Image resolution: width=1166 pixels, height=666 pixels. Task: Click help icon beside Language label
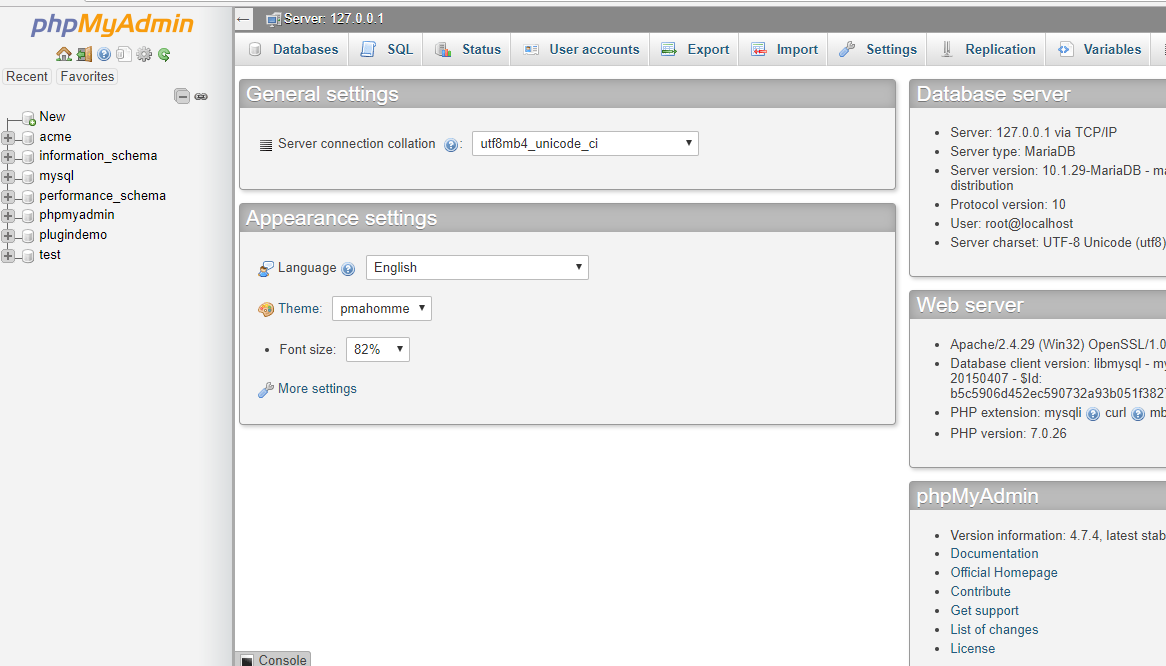coord(348,269)
